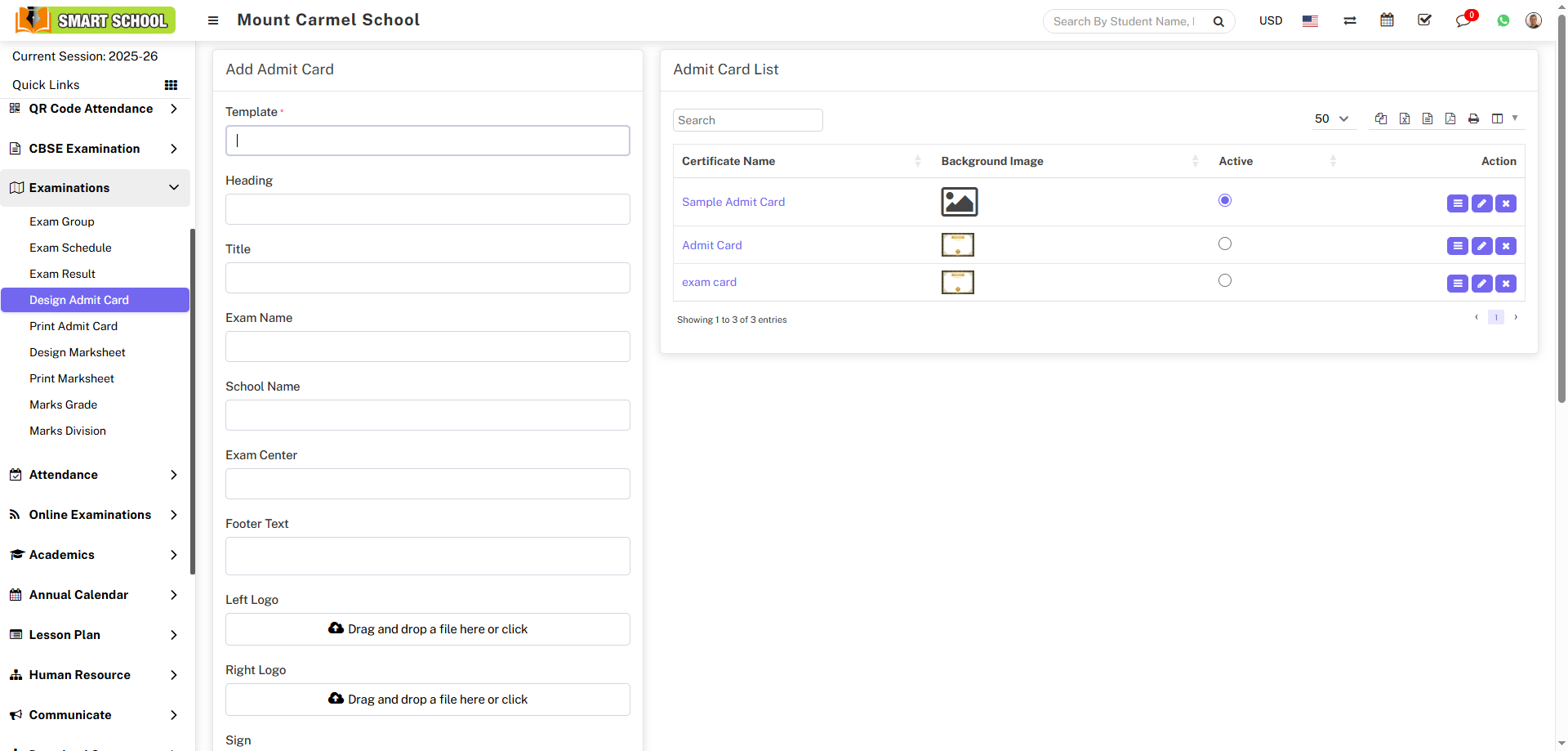This screenshot has width=1568, height=751.
Task: Export the list as PDF
Action: click(x=1451, y=118)
